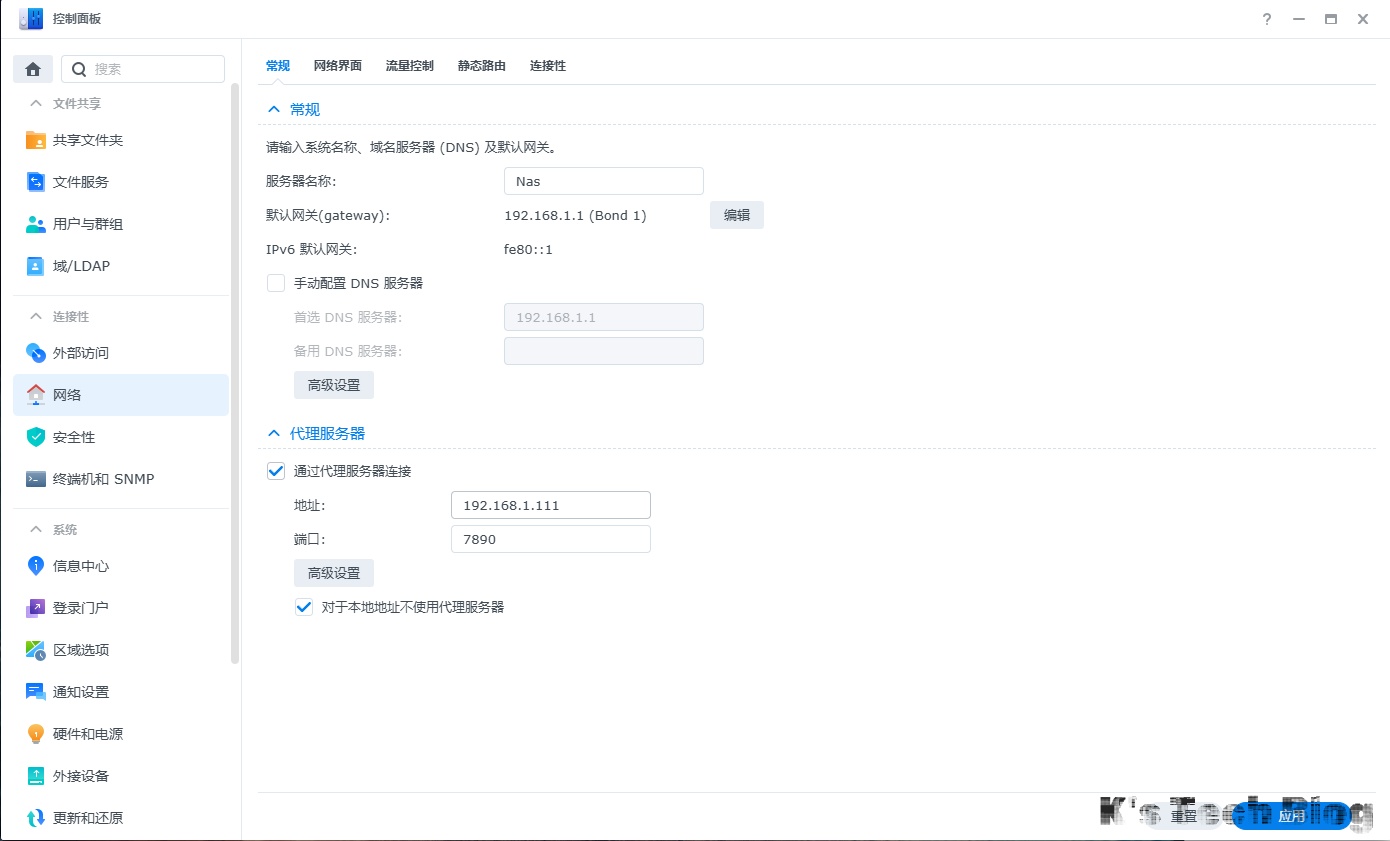
Task: Click the help question mark icon
Action: (1266, 19)
